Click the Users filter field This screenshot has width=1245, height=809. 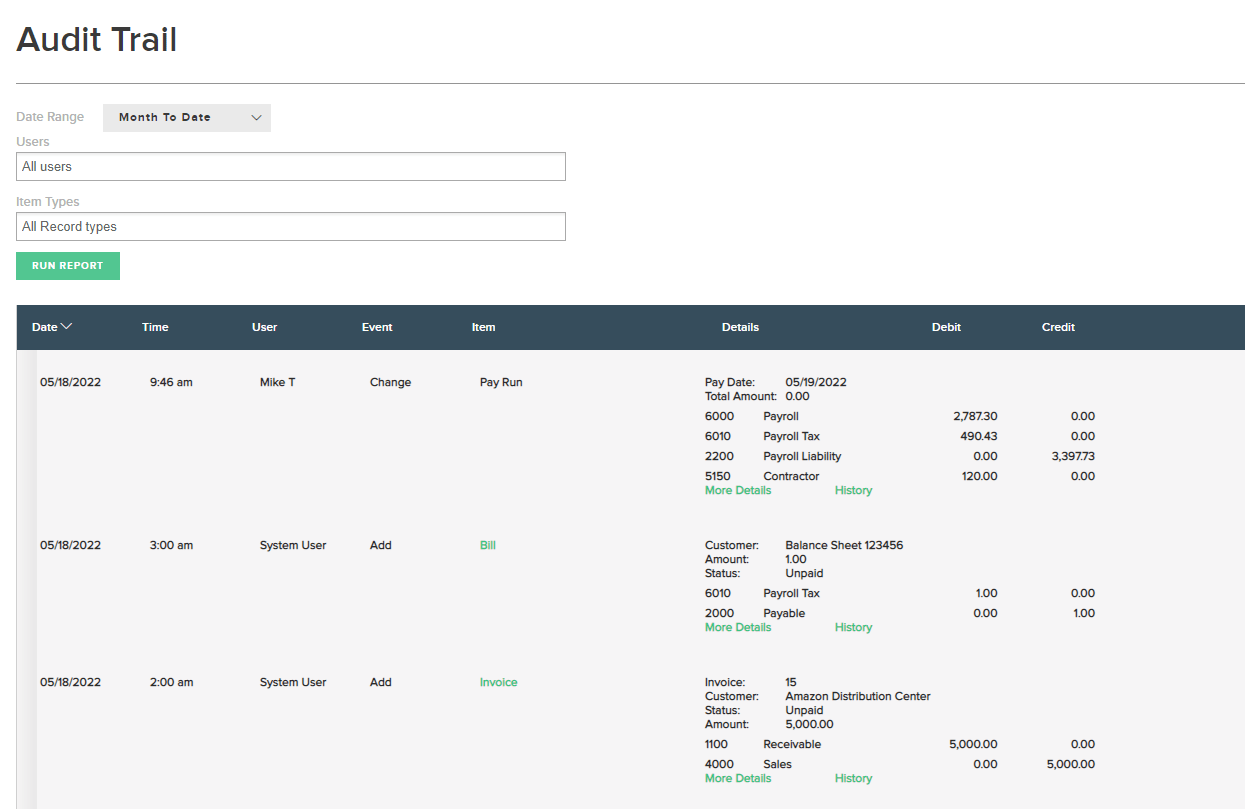(291, 167)
